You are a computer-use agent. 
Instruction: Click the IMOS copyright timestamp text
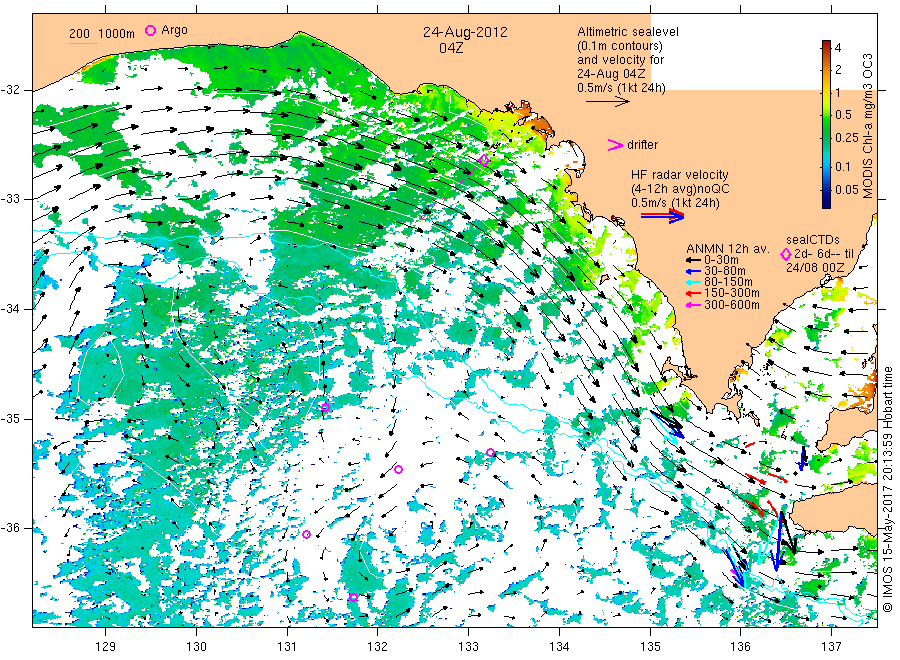click(x=887, y=489)
